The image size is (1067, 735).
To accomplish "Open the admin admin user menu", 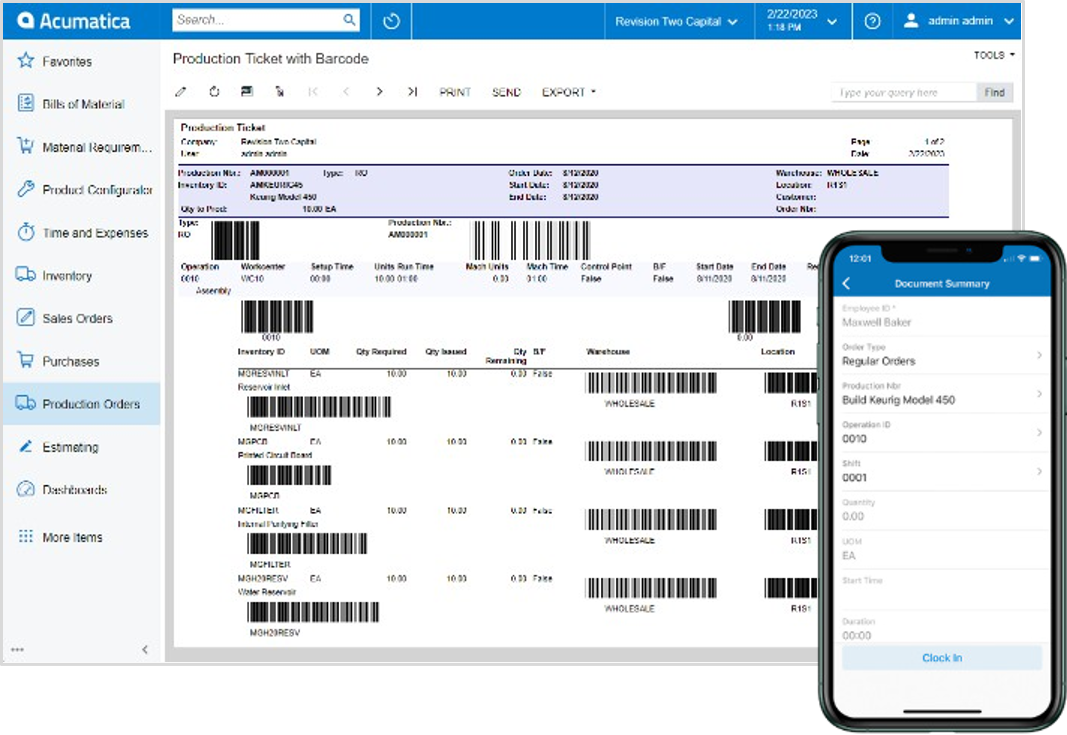I will pyautogui.click(x=963, y=21).
